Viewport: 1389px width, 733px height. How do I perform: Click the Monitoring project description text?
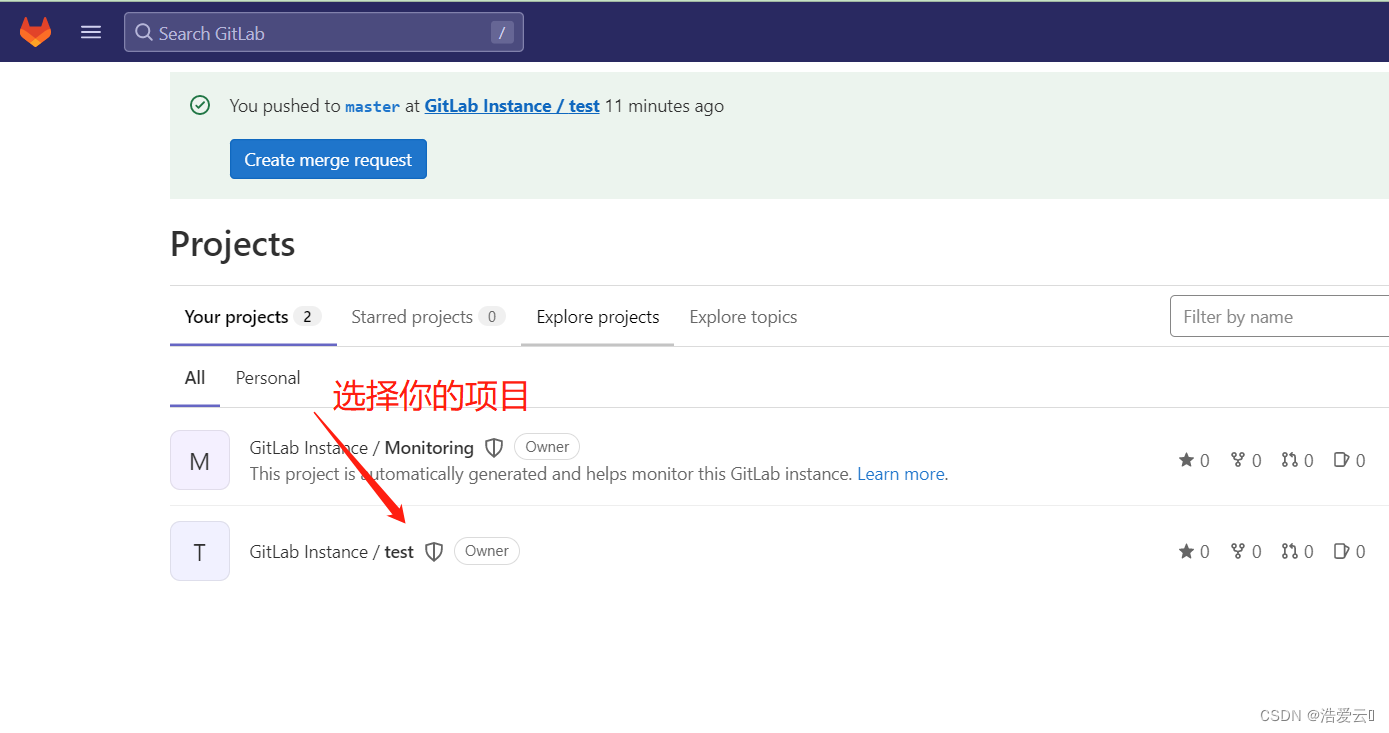coord(553,474)
